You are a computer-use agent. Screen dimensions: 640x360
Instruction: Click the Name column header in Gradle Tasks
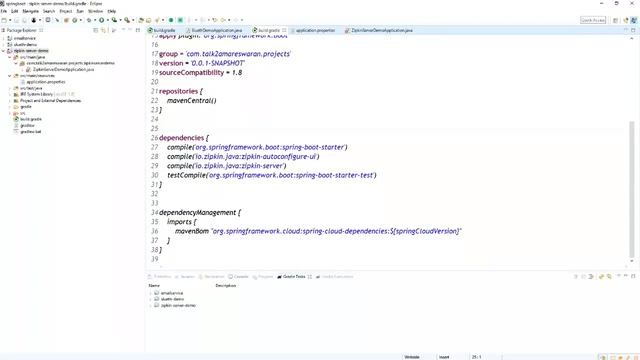[x=154, y=286]
